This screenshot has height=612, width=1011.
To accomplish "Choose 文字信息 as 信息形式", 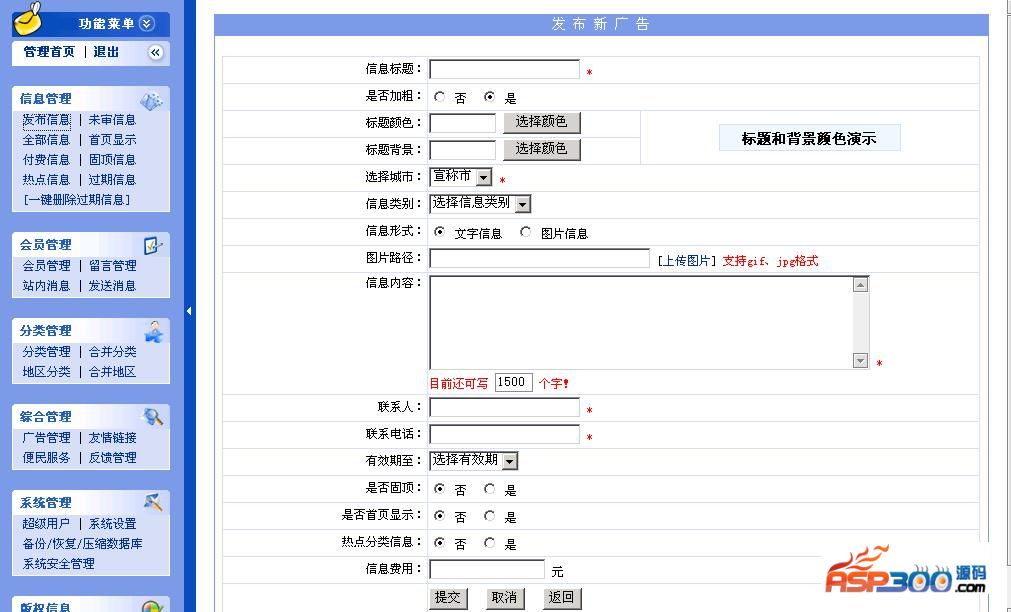I will click(439, 232).
